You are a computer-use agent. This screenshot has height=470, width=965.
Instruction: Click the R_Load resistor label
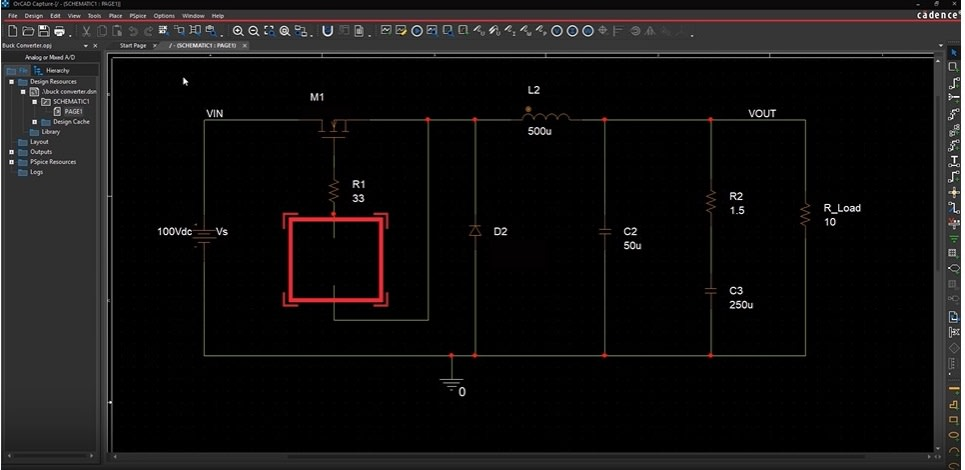point(842,208)
